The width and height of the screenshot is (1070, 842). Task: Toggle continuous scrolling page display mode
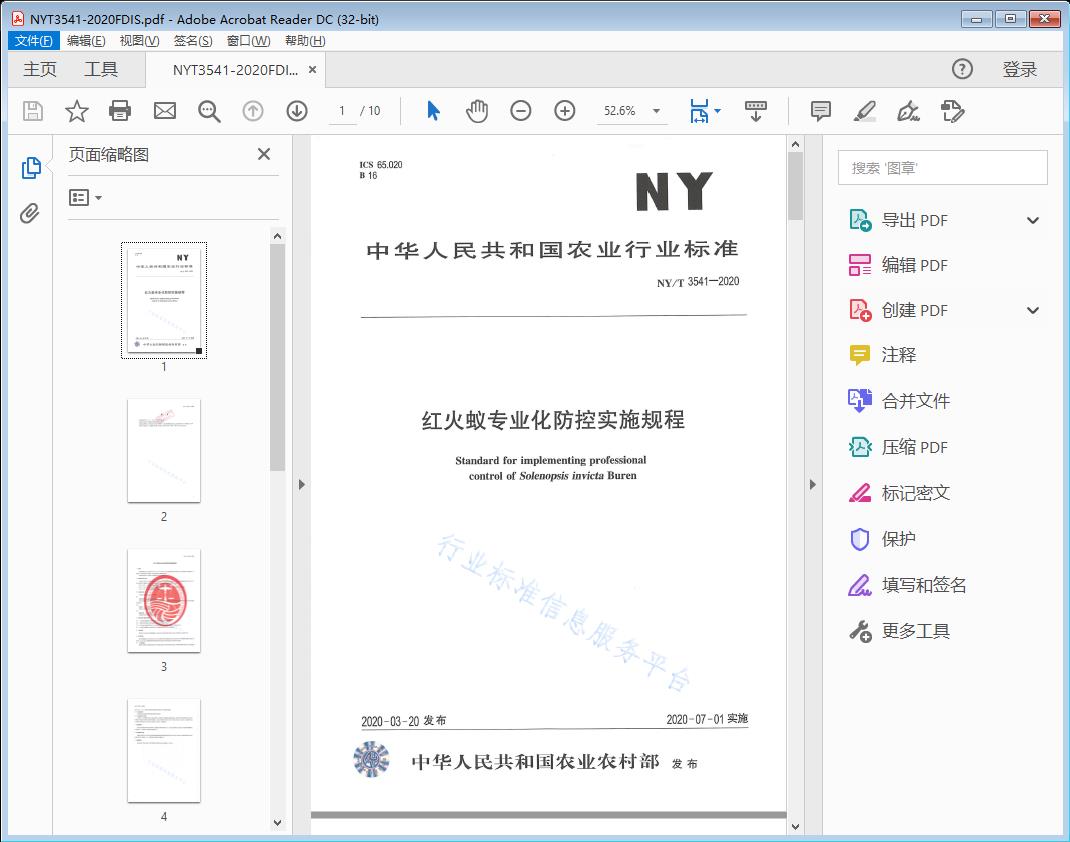(756, 111)
